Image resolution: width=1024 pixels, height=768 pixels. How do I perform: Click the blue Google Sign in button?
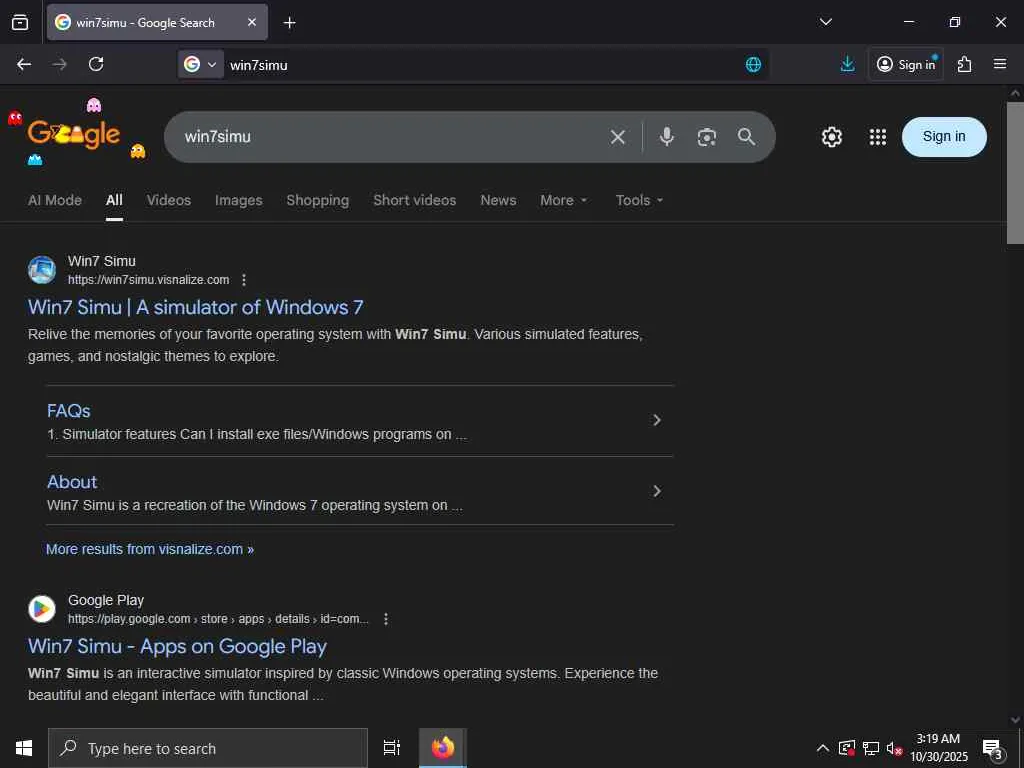(944, 136)
